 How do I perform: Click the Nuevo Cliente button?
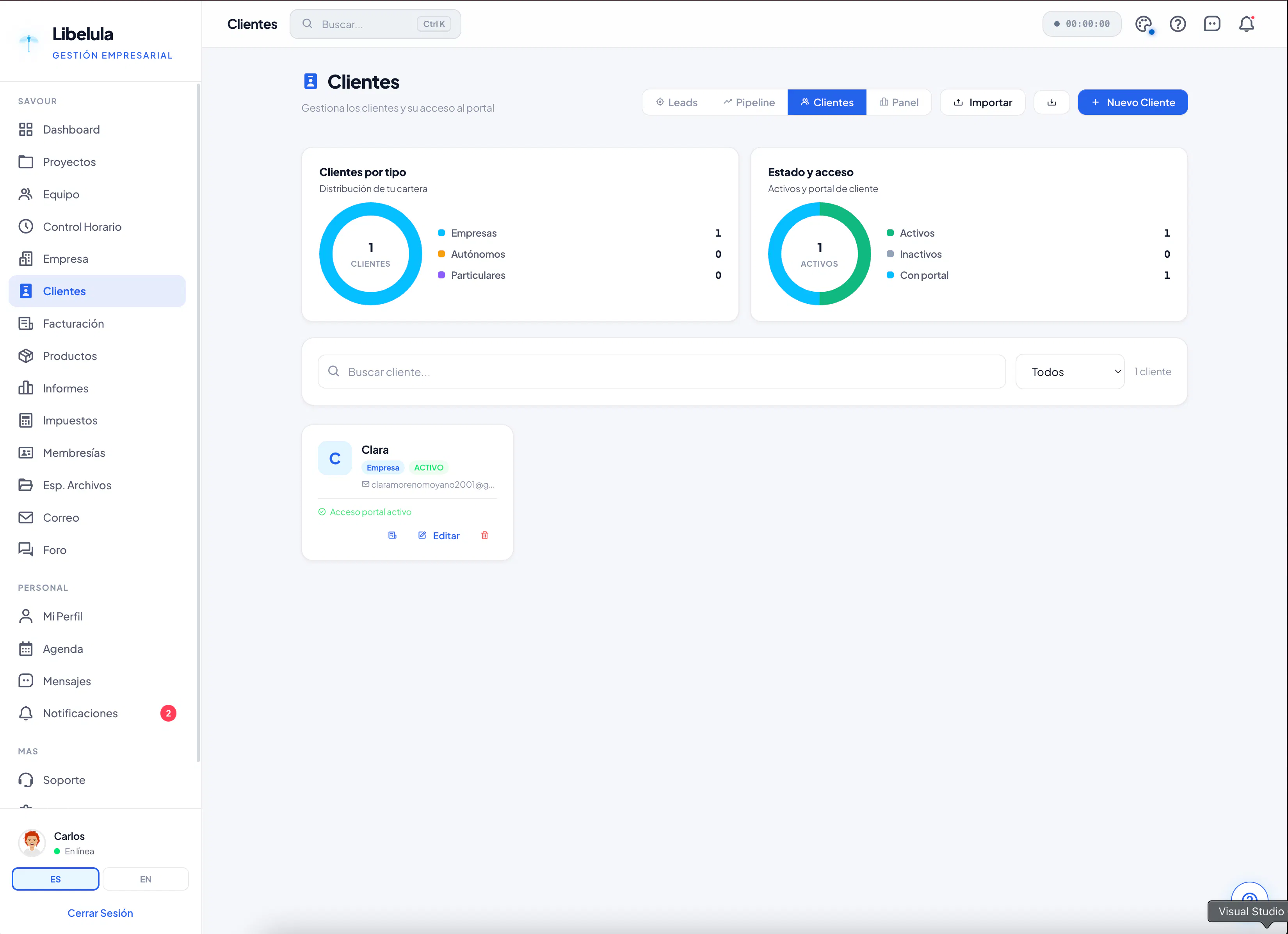[1132, 102]
